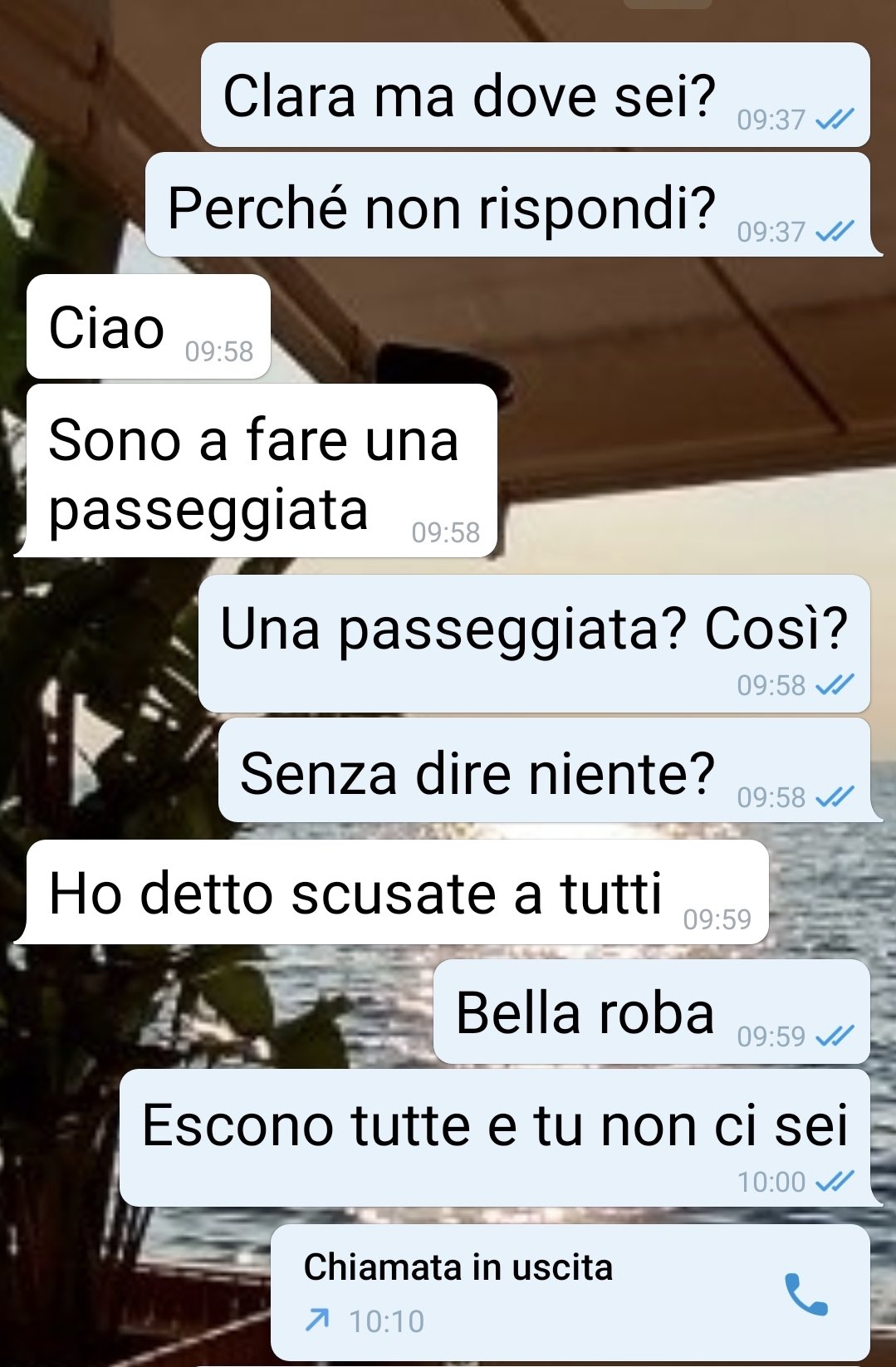Tap read checkmarks on 'Clara ma dove sei?'
The height and width of the screenshot is (1367, 896).
(835, 120)
